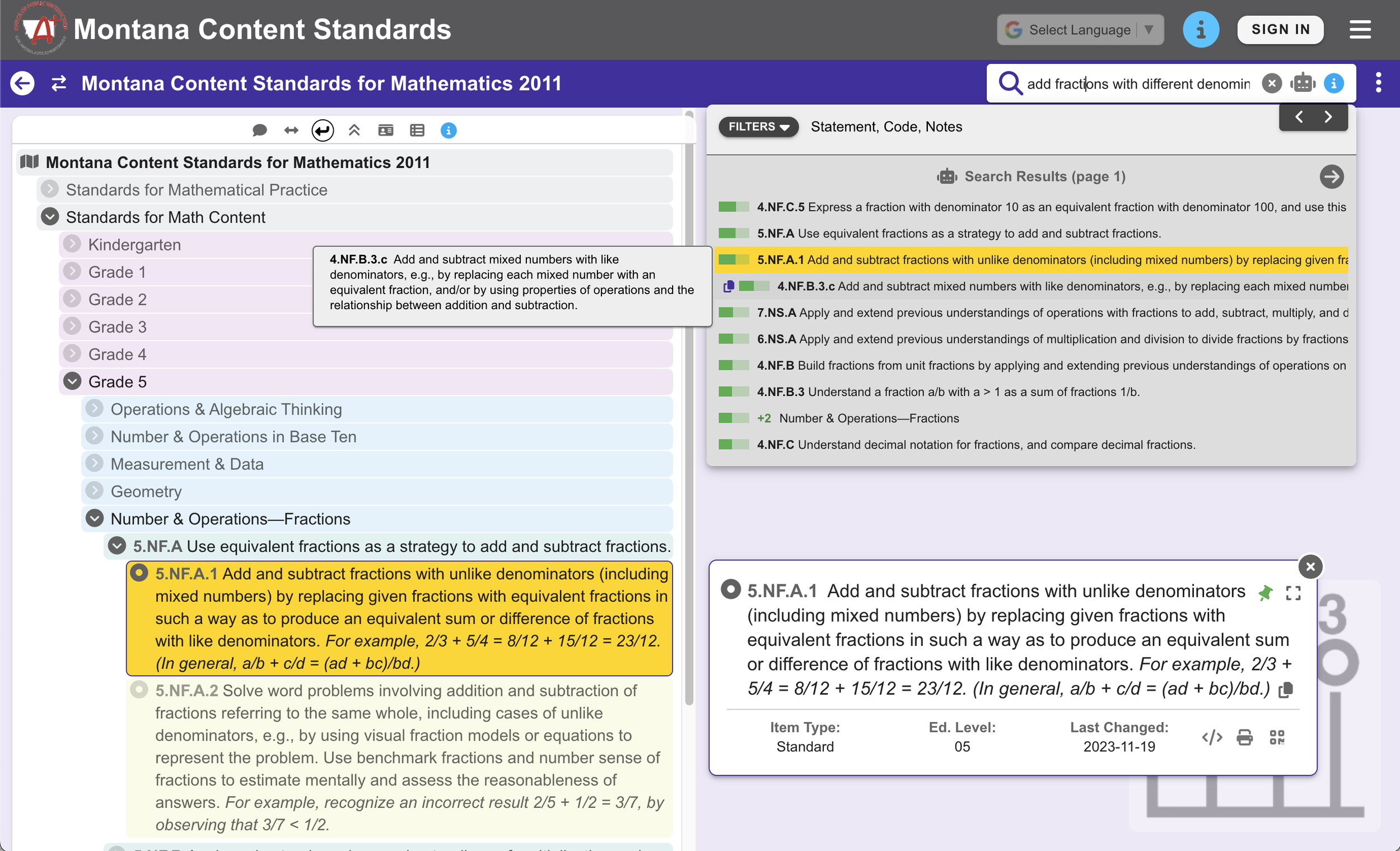Go to next search results page arrow
This screenshot has height=851, width=1400.
1331,177
